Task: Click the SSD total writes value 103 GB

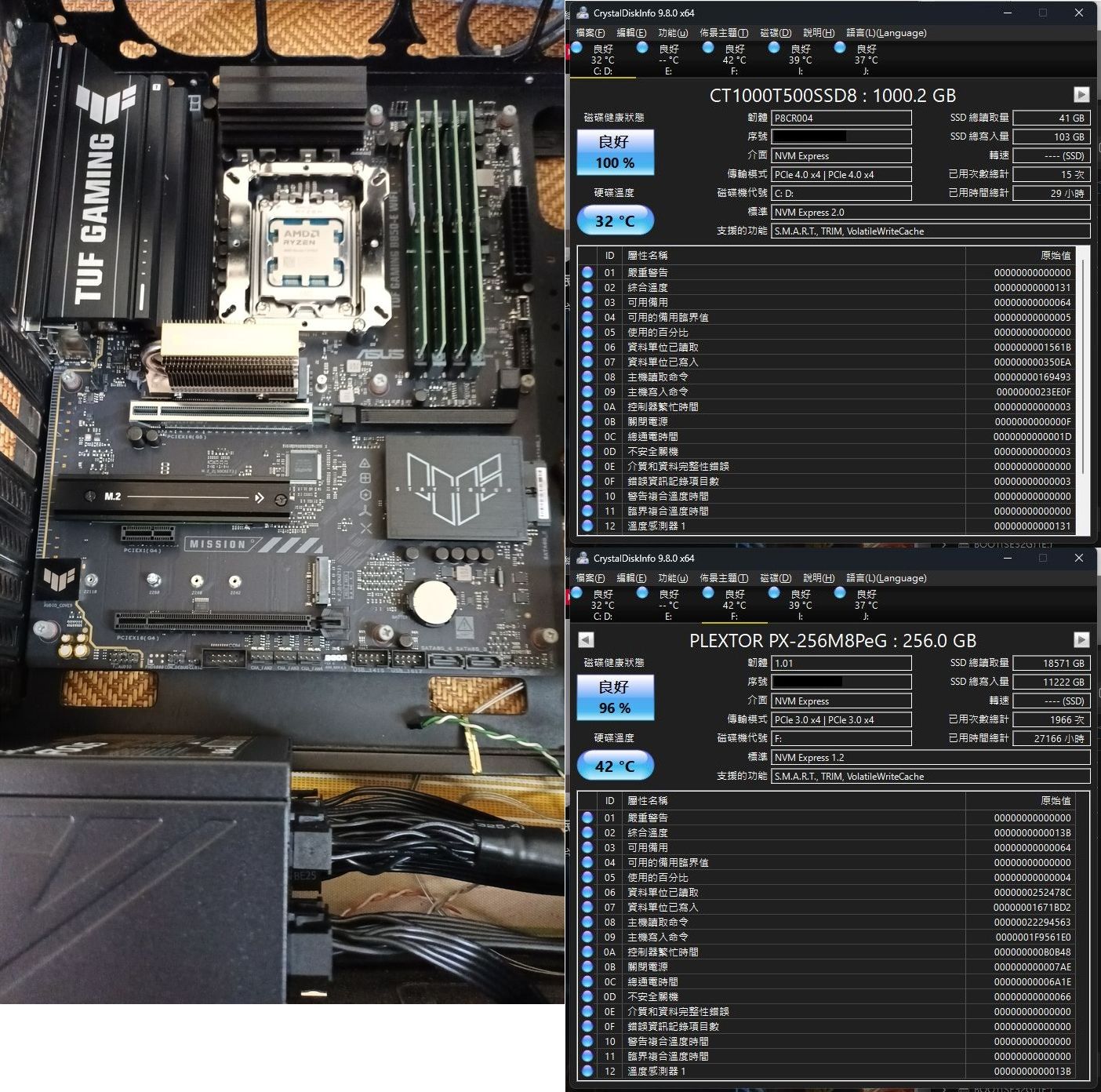Action: click(x=1052, y=137)
